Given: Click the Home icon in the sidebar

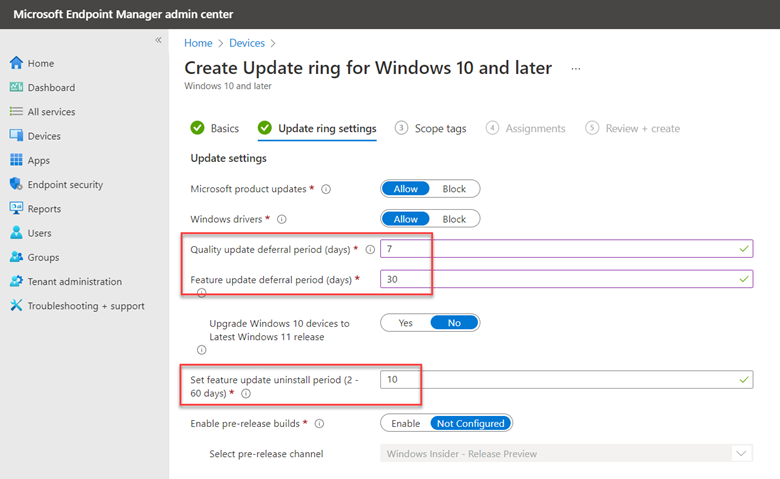Looking at the screenshot, I should point(16,63).
